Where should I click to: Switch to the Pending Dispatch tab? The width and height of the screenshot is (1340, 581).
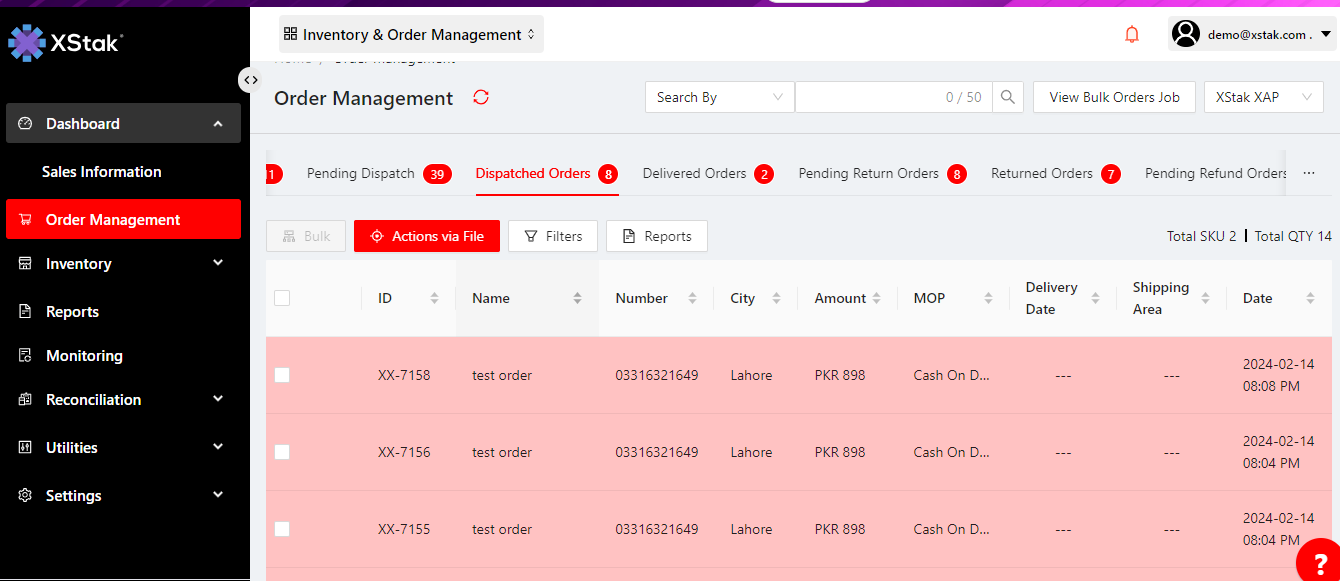coord(361,174)
